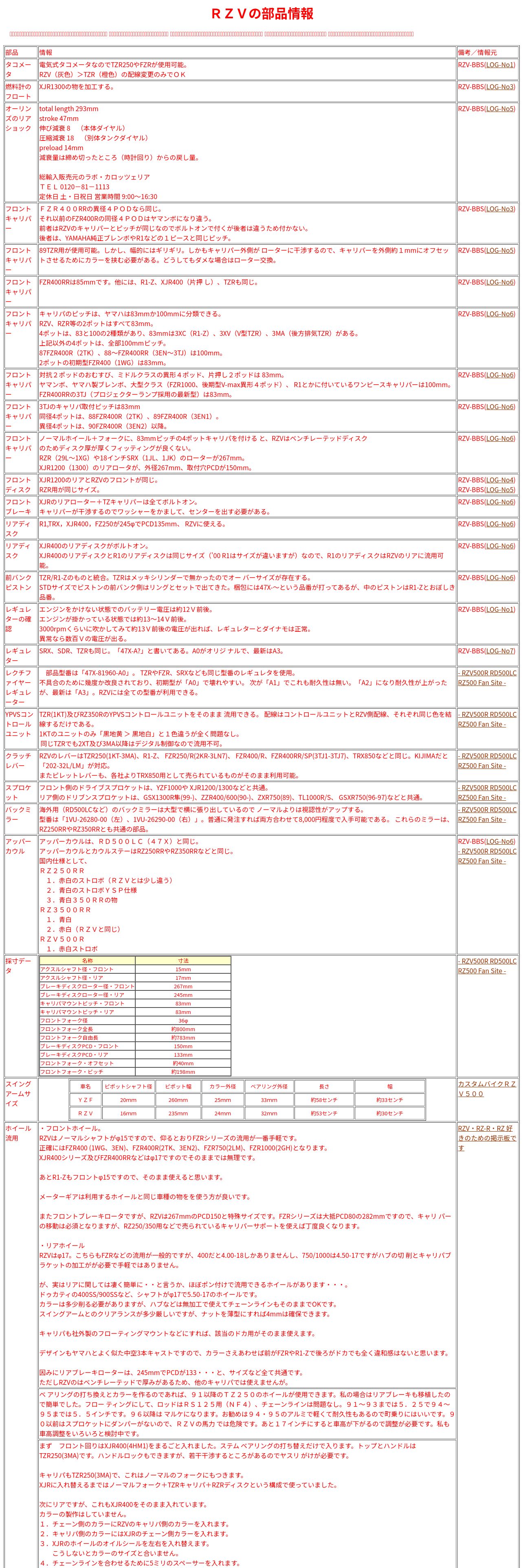523x1568 pixels.
Task: Click the ＹＺＦ row label in swingarm table
Action: pyautogui.click(x=85, y=1099)
